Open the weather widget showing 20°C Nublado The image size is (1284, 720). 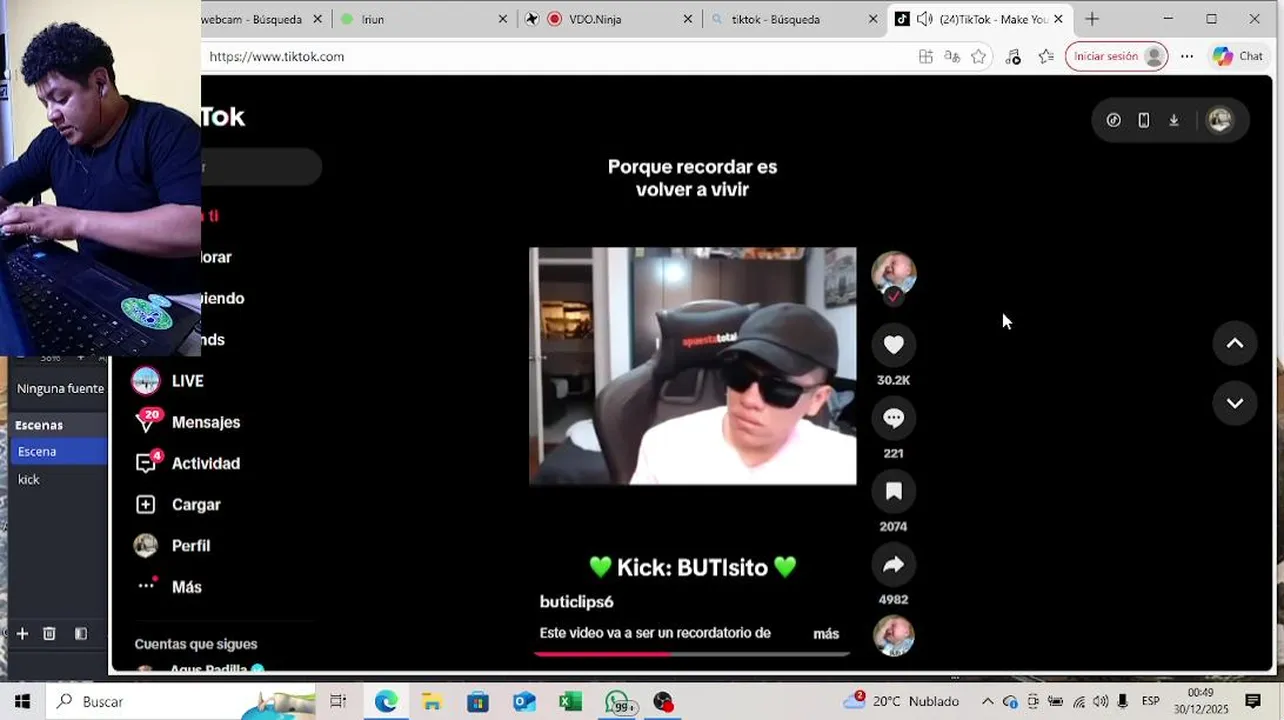point(901,702)
